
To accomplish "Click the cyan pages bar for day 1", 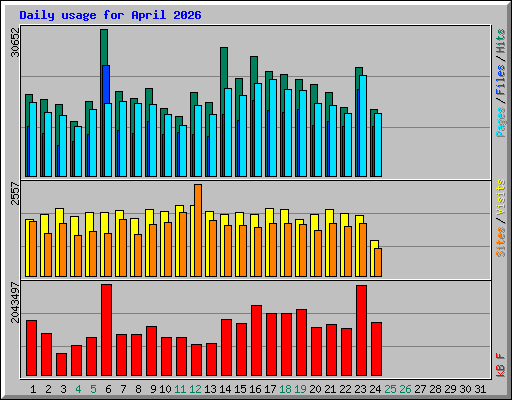I will [x=33, y=139].
